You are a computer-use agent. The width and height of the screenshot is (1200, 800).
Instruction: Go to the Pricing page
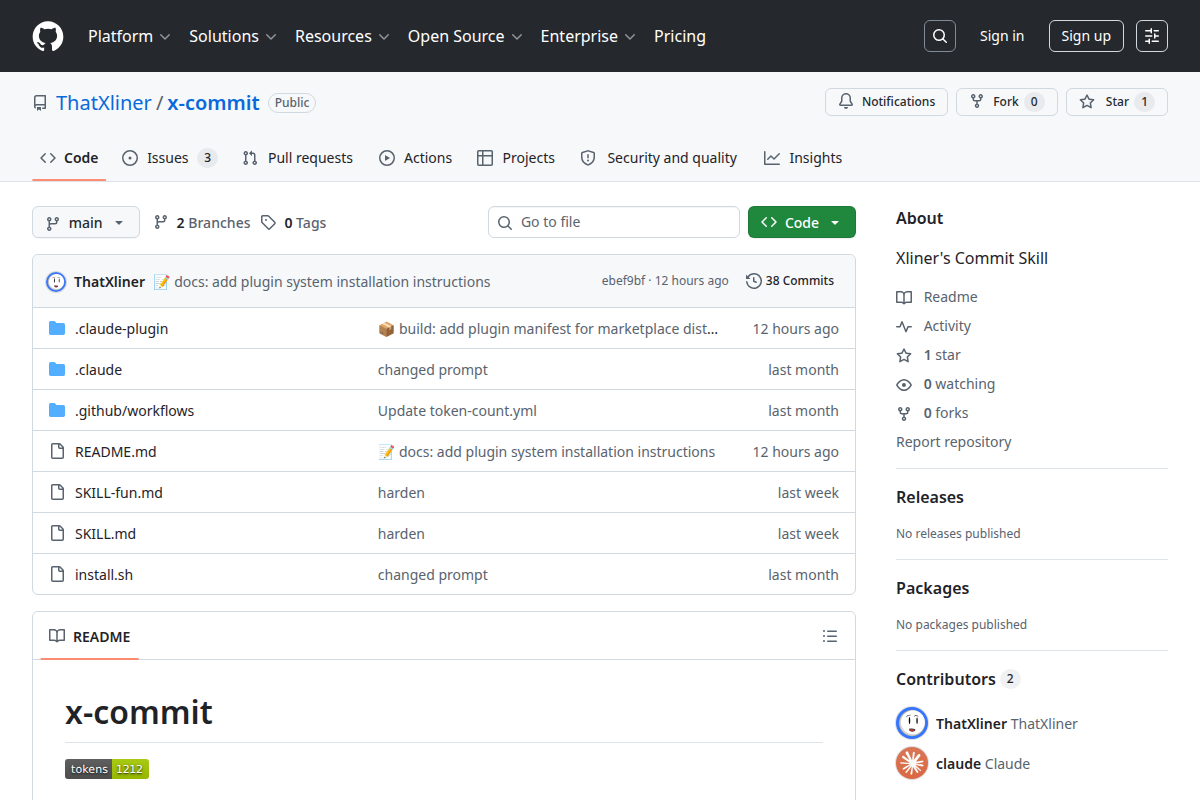(680, 36)
